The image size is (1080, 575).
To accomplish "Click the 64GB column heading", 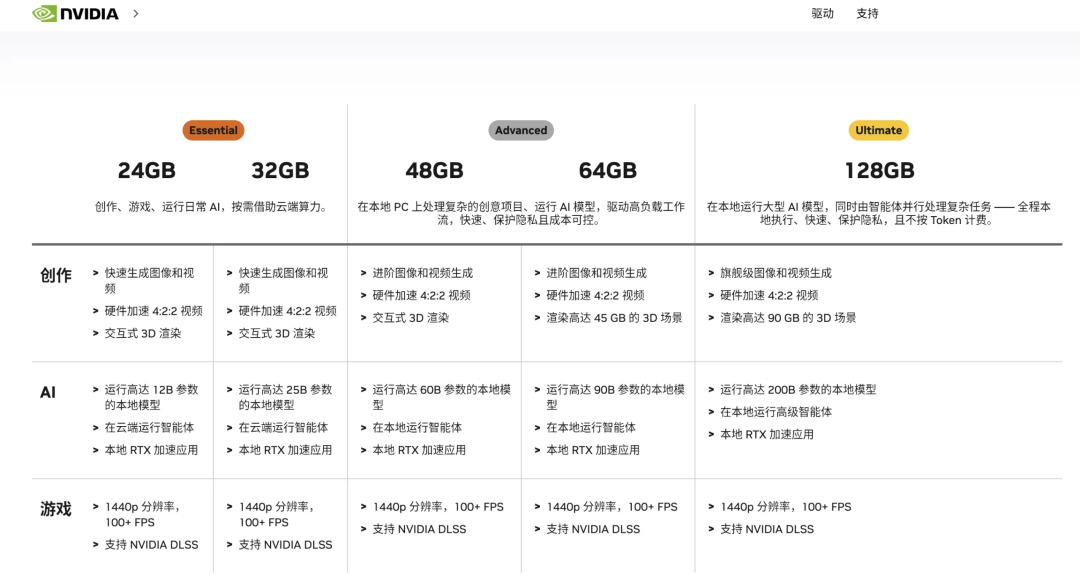I will 608,170.
